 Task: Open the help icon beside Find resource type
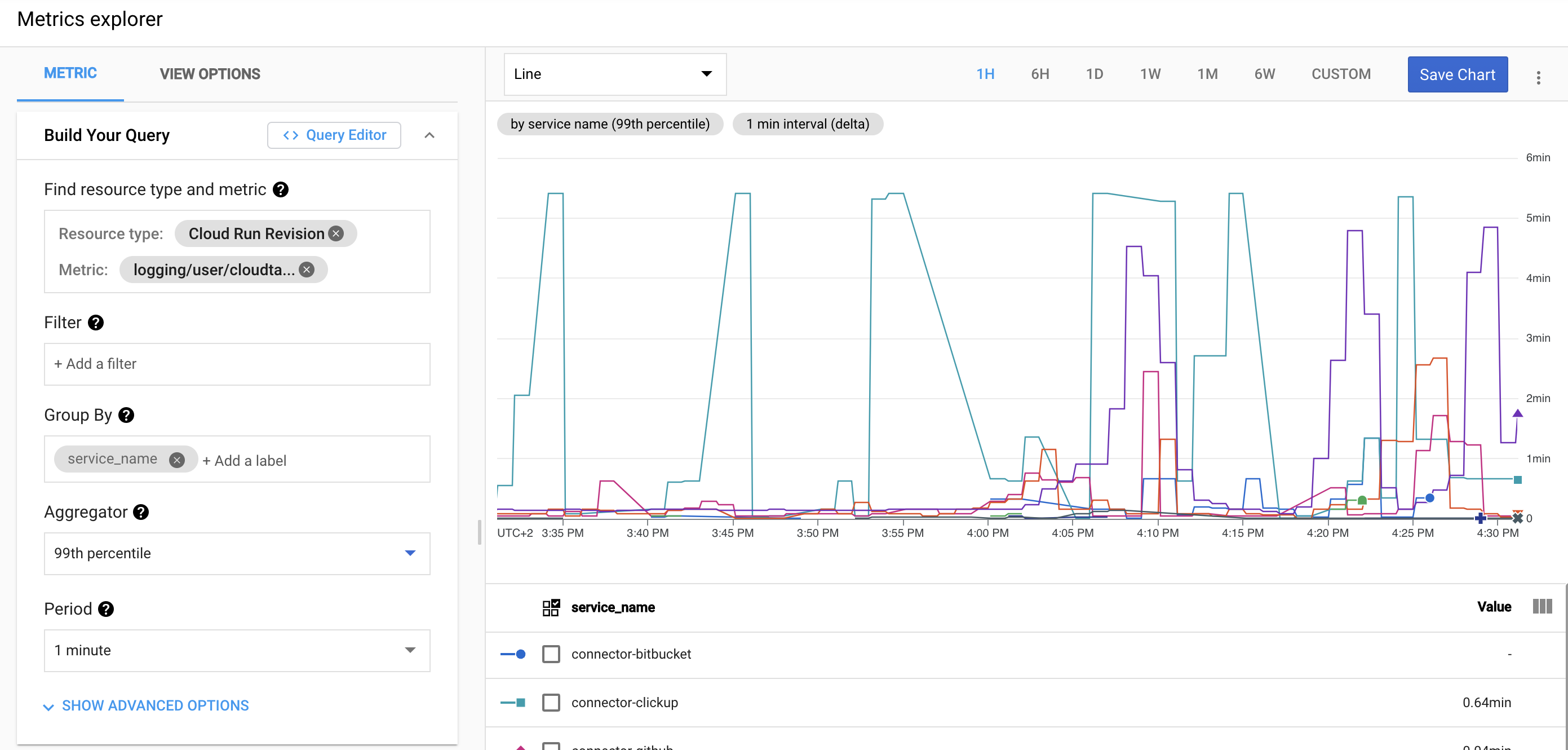(281, 189)
